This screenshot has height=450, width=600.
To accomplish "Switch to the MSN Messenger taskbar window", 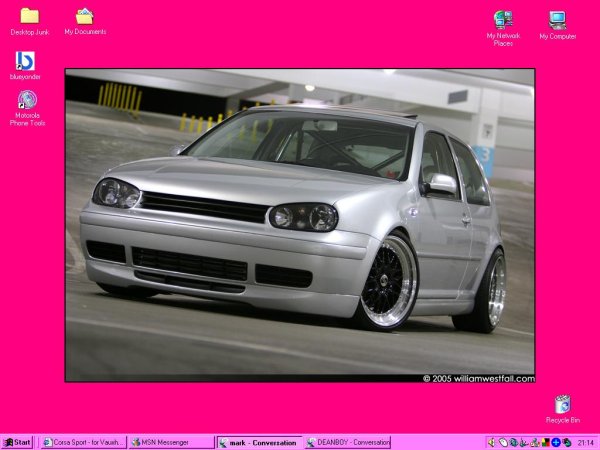I will pos(170,442).
